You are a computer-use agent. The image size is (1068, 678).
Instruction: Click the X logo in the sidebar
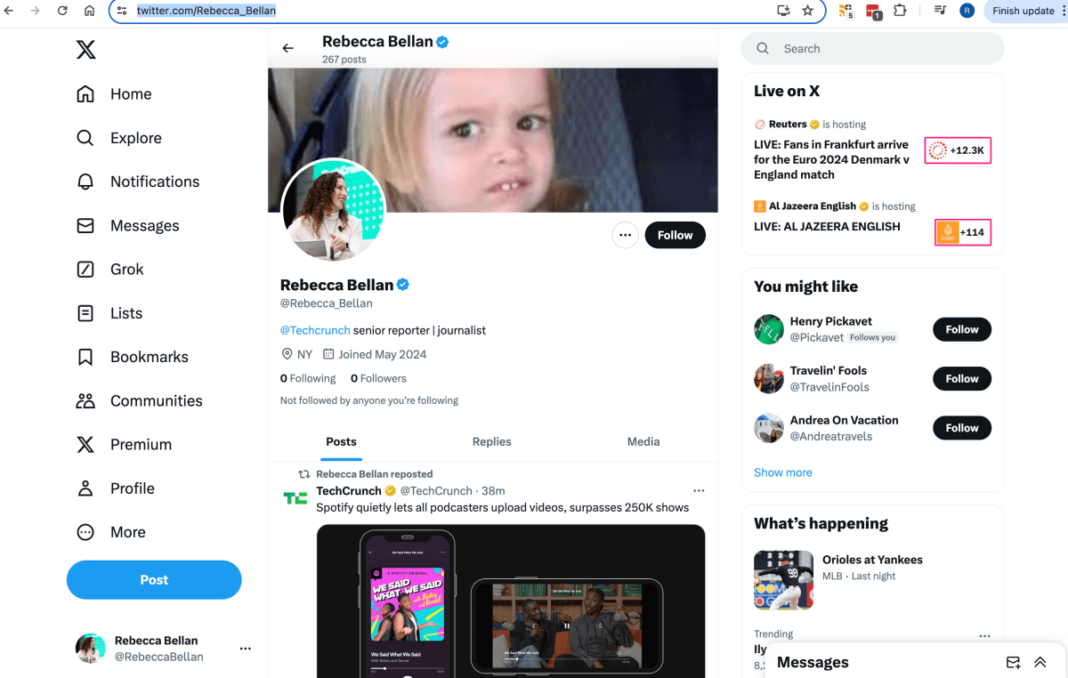86,50
